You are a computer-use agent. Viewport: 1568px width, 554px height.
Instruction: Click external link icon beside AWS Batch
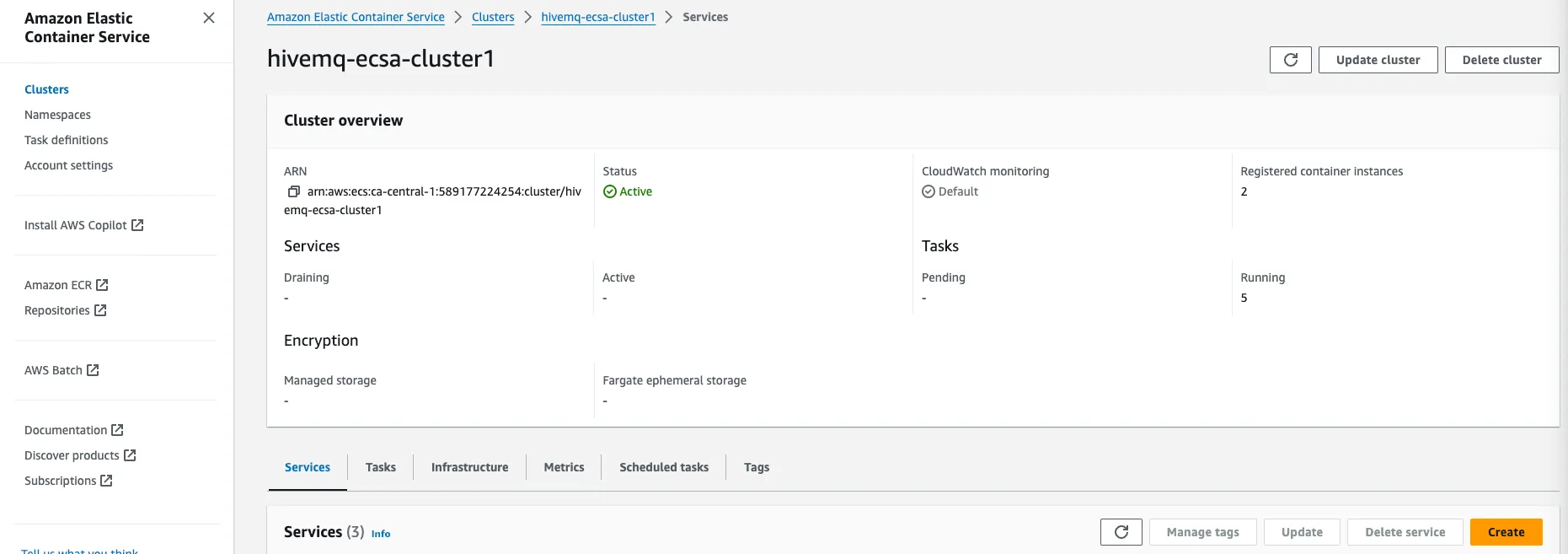93,370
